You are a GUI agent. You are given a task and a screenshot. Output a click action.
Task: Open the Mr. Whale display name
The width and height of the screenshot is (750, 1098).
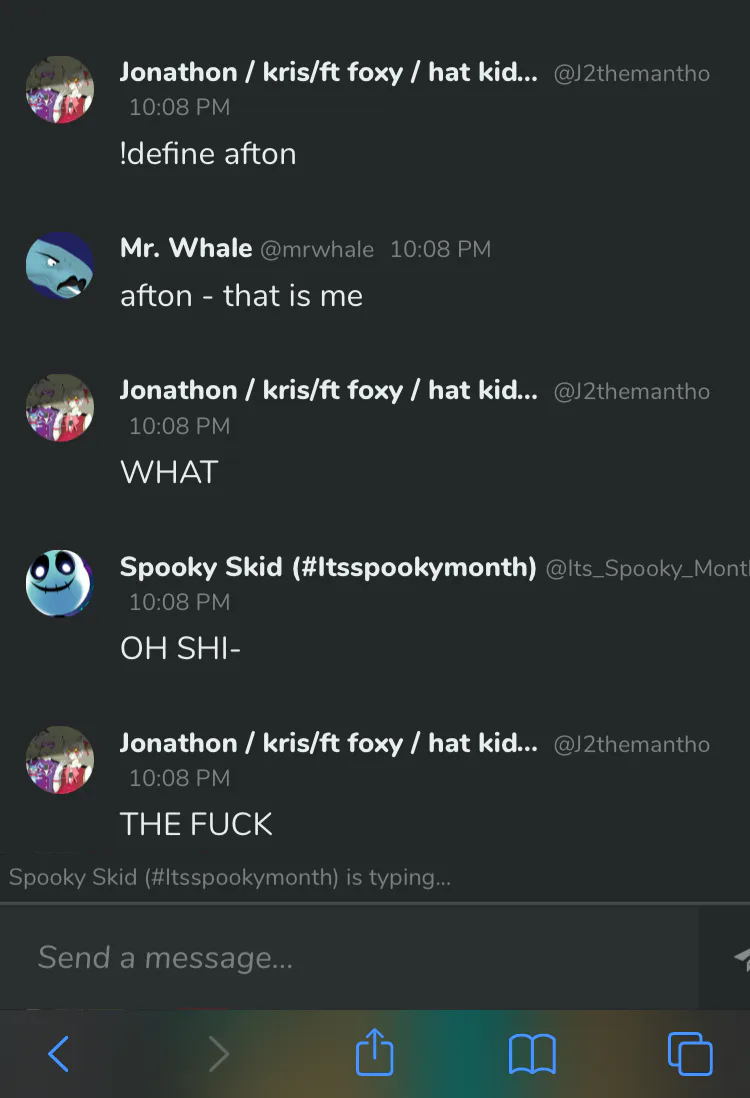click(186, 248)
